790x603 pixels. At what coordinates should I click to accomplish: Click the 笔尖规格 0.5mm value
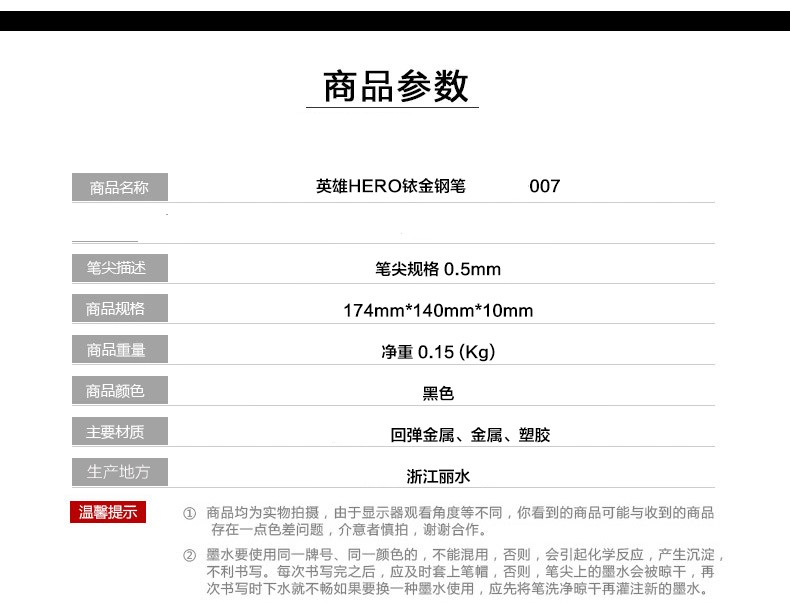(438, 269)
